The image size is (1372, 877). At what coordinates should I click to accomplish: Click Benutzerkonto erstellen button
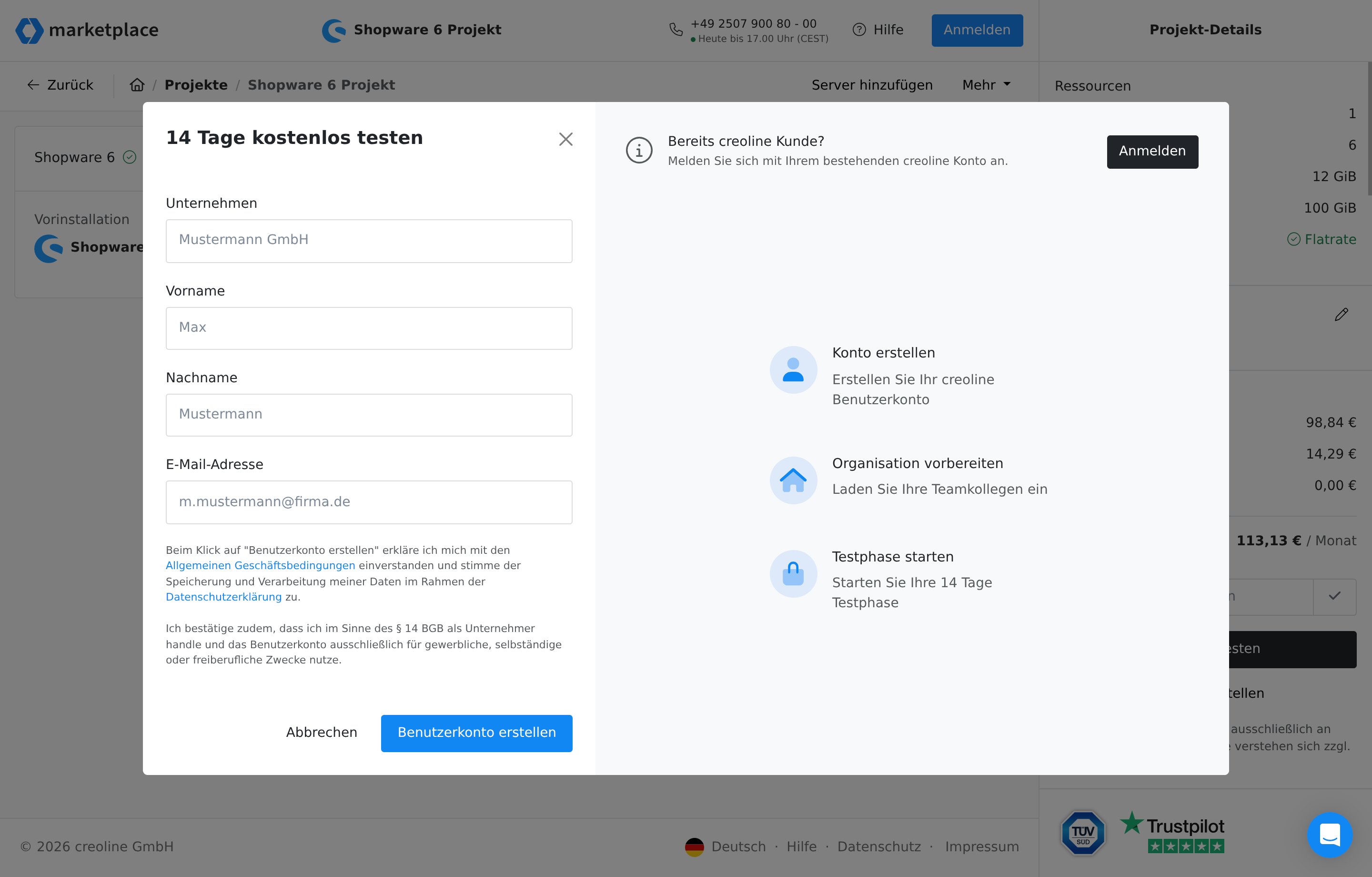[476, 733]
